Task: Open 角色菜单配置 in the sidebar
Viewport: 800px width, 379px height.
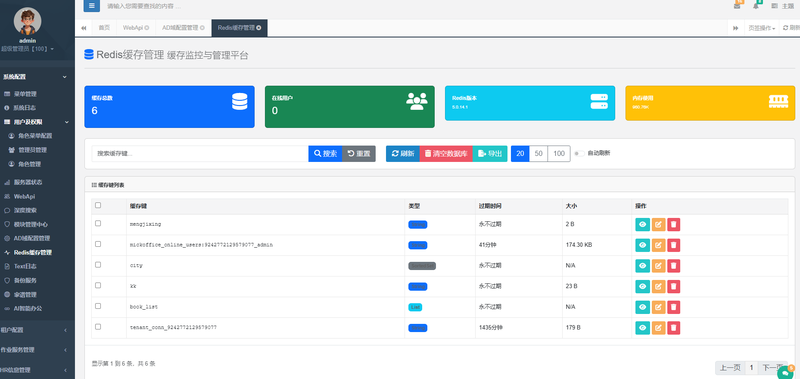Action: [35, 136]
